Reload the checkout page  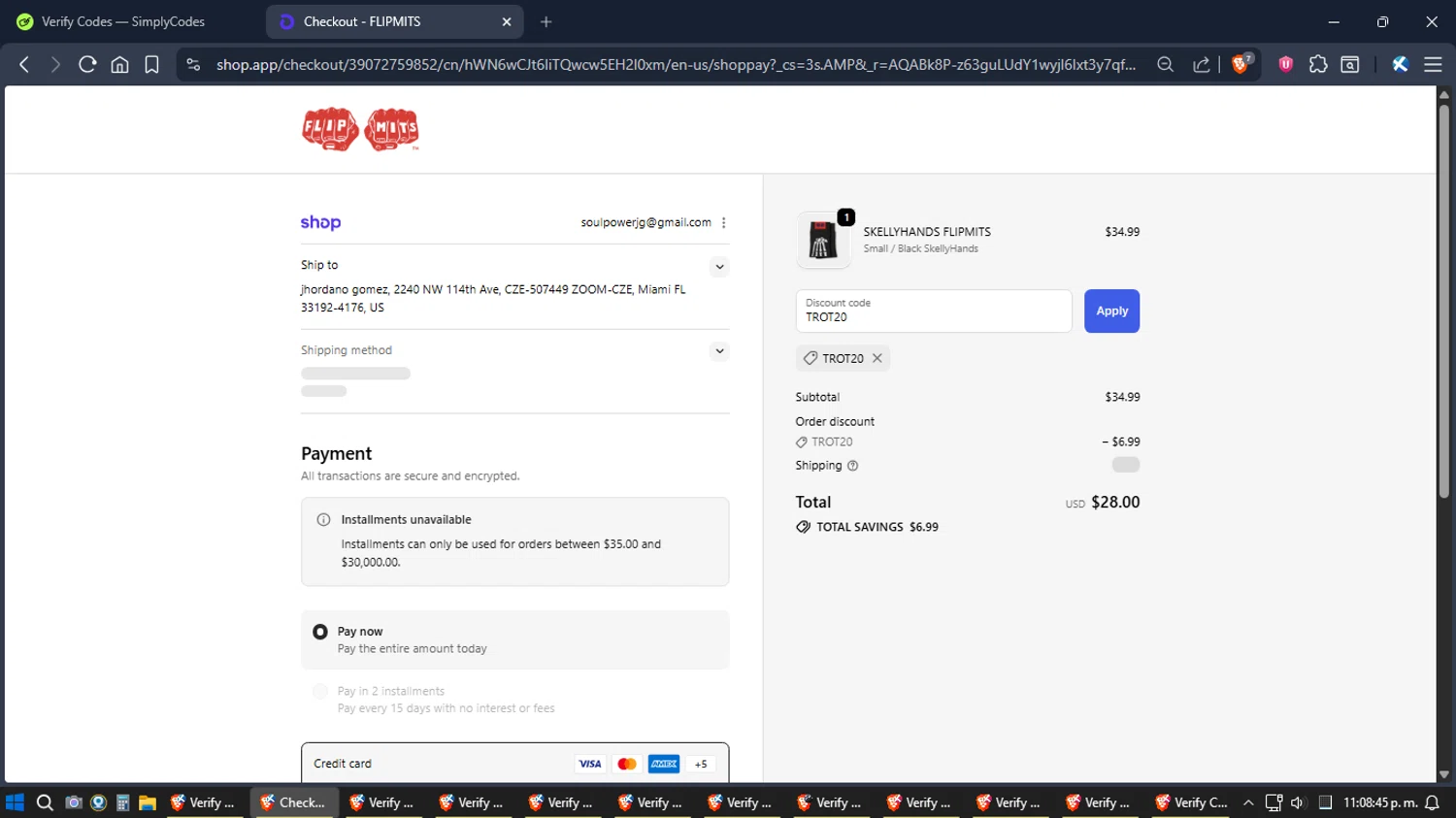87,64
